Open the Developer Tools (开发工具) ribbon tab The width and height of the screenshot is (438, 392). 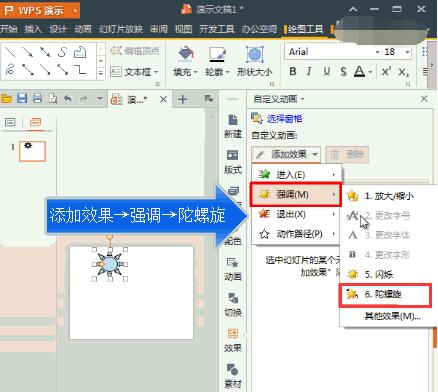pos(217,29)
